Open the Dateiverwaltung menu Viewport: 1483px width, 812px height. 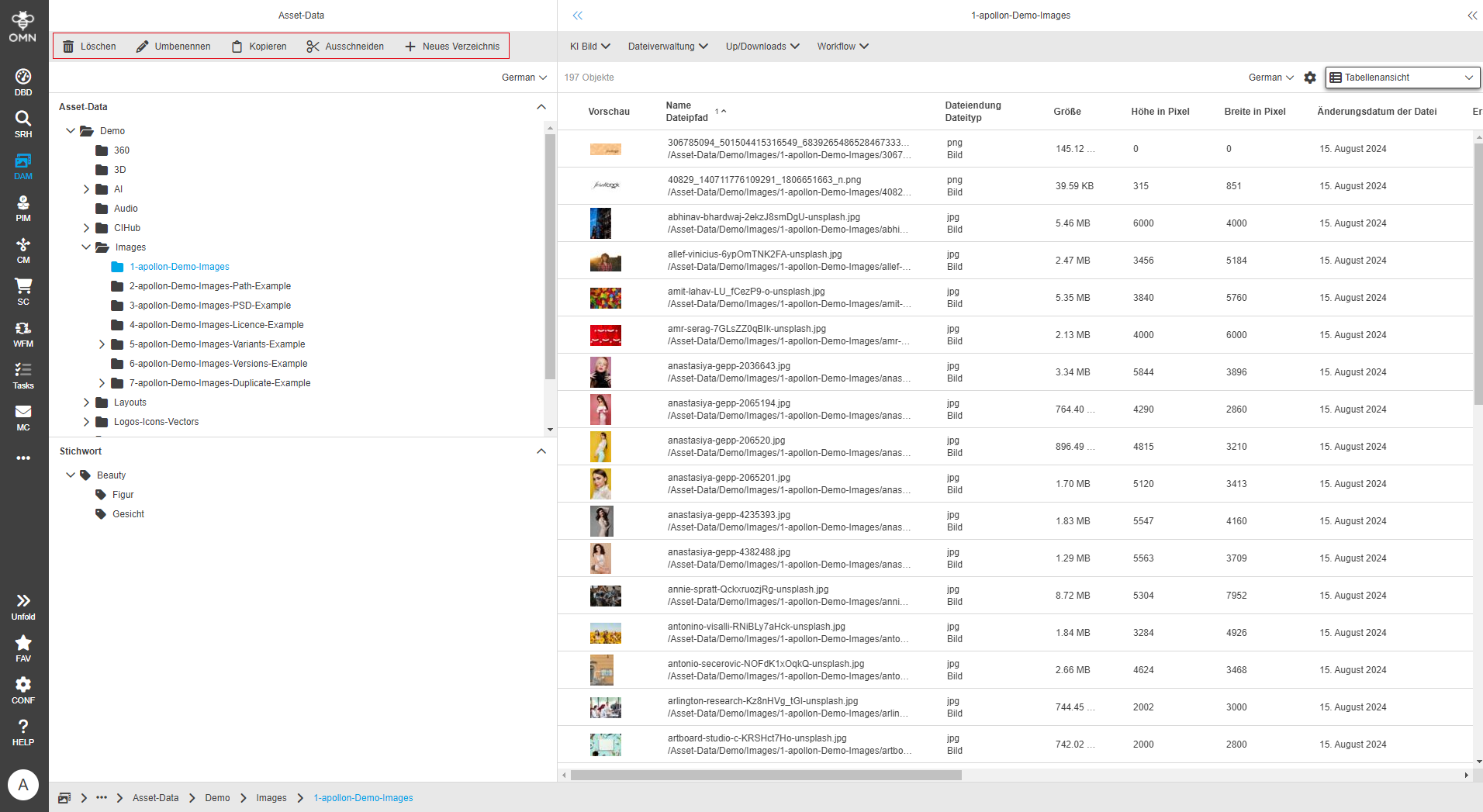pyautogui.click(x=667, y=46)
